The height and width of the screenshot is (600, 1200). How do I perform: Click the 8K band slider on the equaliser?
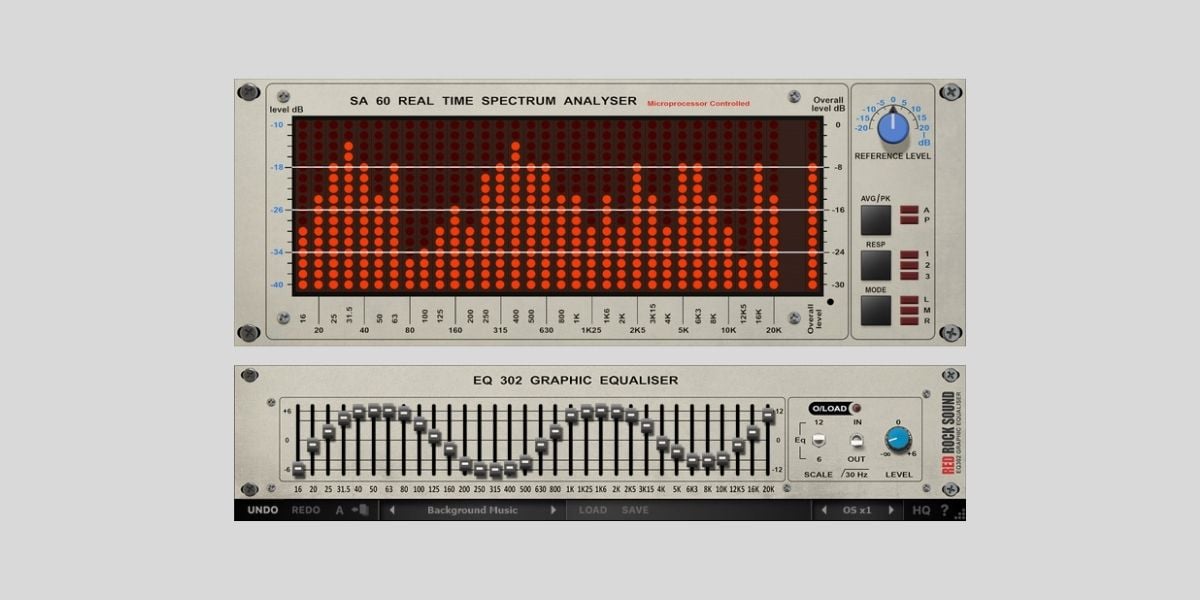(708, 461)
